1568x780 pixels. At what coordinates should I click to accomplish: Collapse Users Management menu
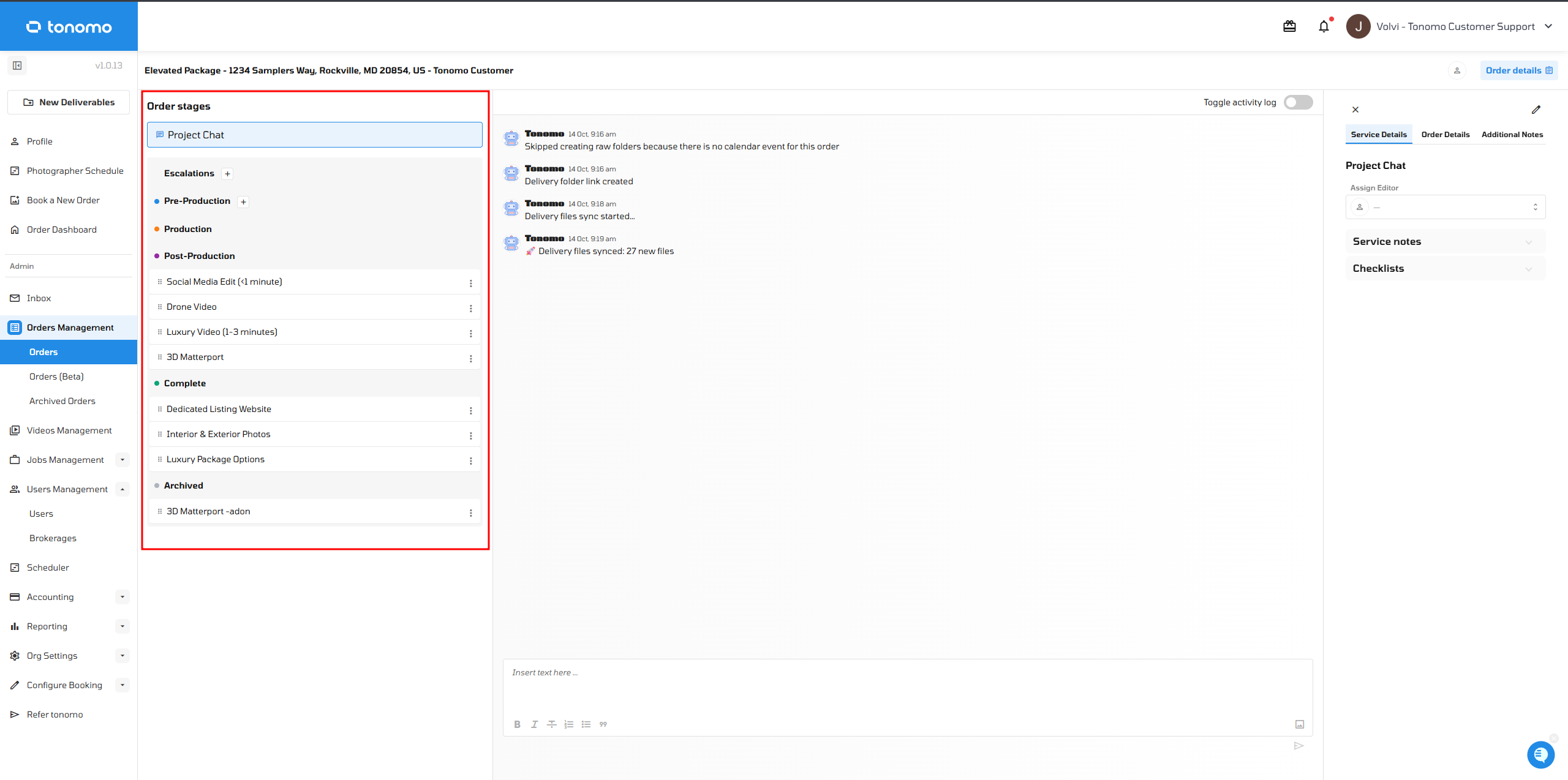pos(123,489)
